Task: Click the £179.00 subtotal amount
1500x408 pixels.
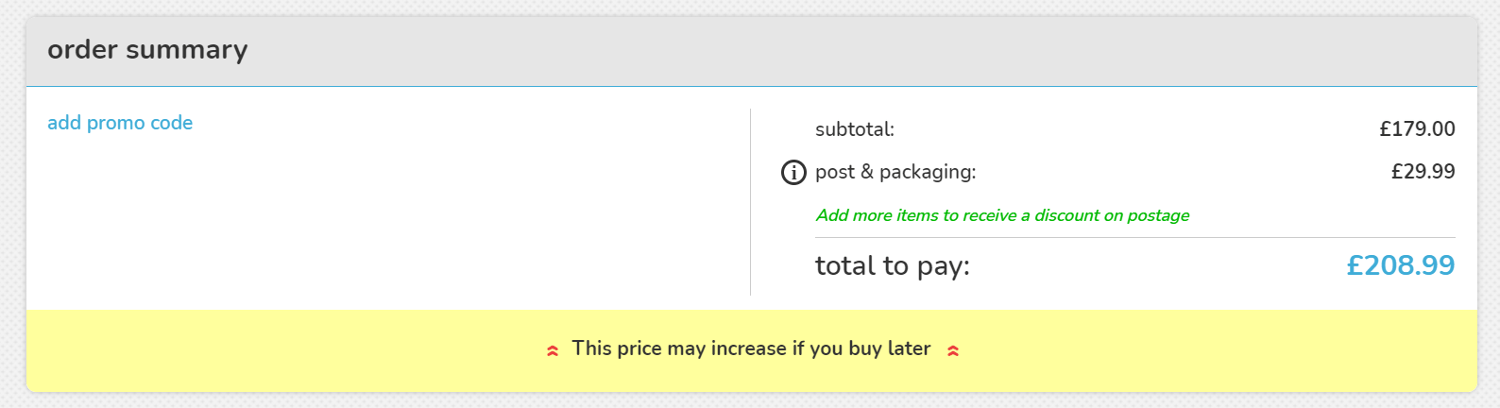Action: pos(1417,129)
